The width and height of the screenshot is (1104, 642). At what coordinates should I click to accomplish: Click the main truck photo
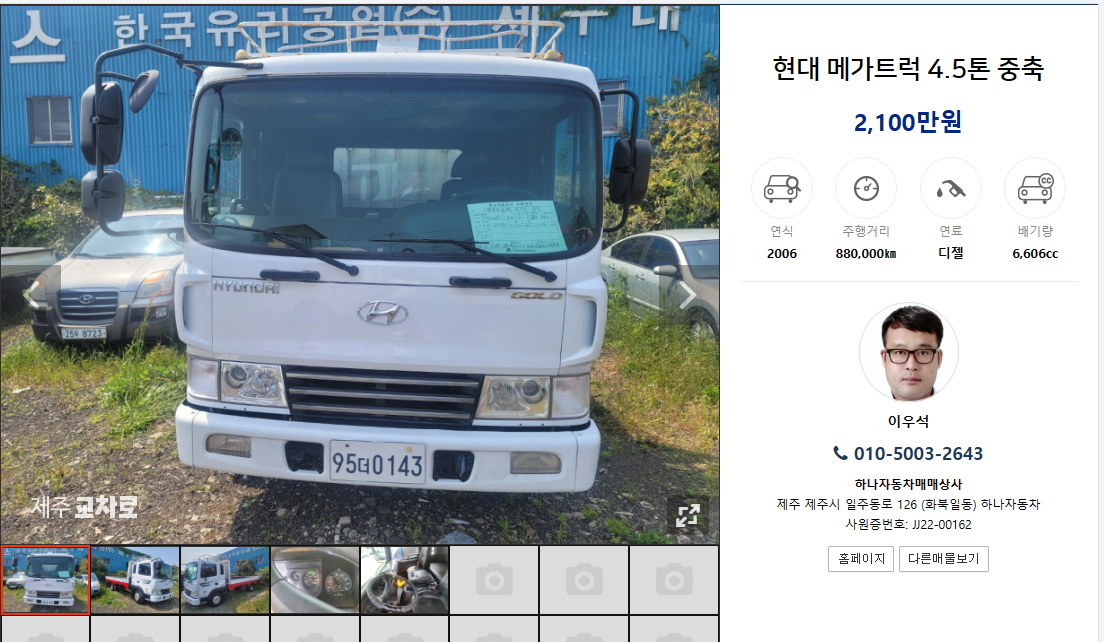pos(360,275)
